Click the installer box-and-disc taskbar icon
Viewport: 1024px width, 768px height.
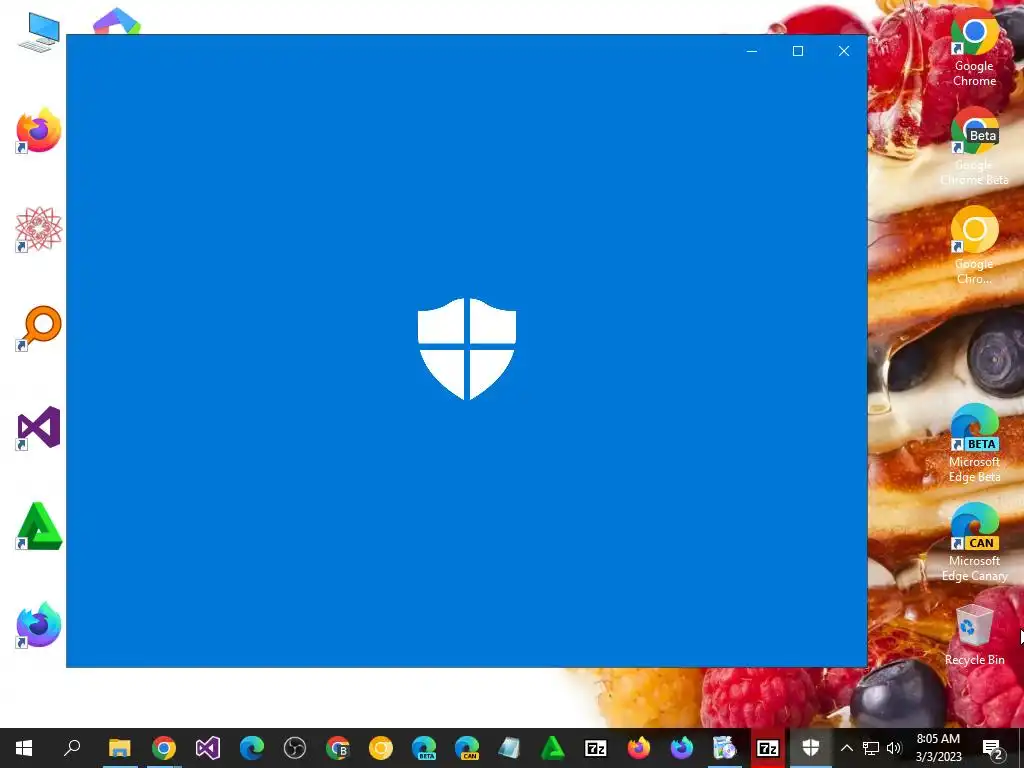tap(724, 748)
